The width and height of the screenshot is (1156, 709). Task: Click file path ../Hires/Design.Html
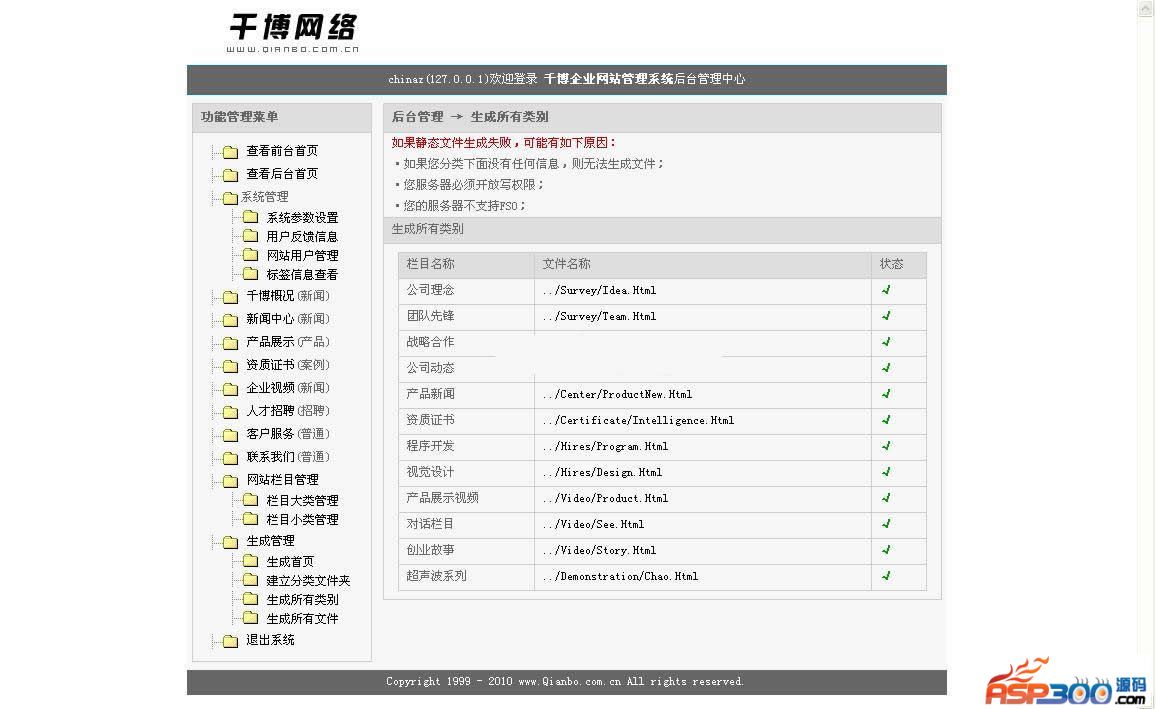[602, 472]
